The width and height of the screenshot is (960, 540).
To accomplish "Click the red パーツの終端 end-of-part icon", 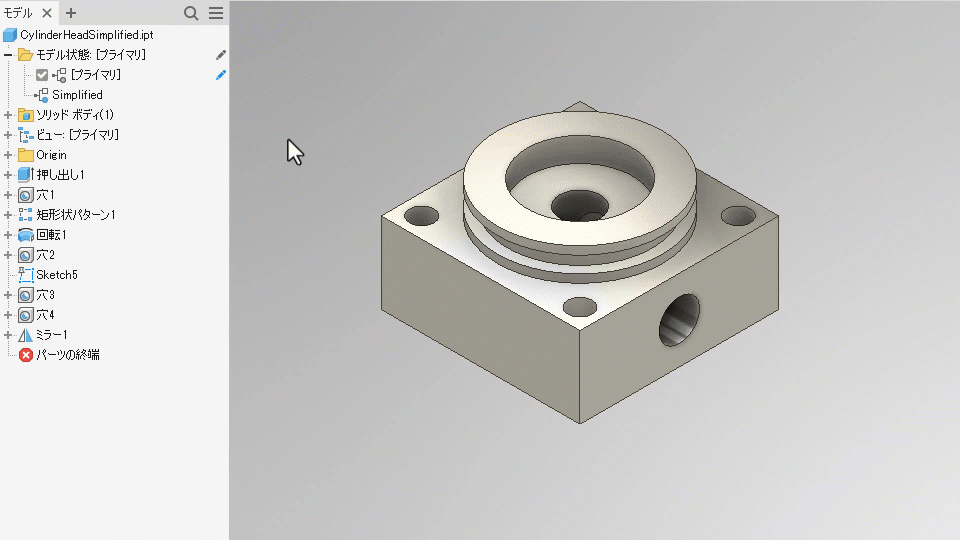I will 25,355.
